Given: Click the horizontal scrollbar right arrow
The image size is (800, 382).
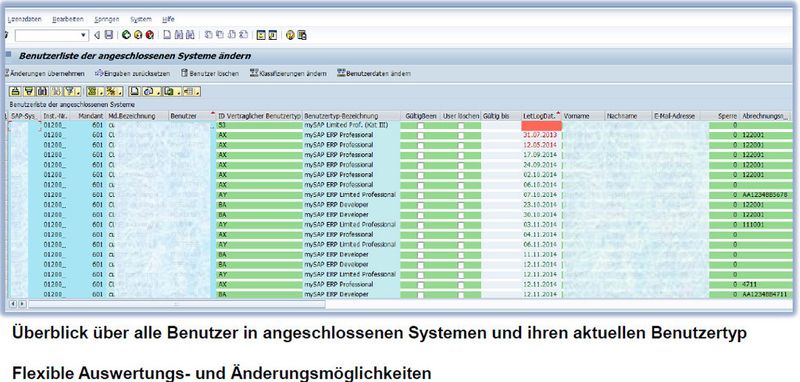Looking at the screenshot, I should [x=23, y=304].
